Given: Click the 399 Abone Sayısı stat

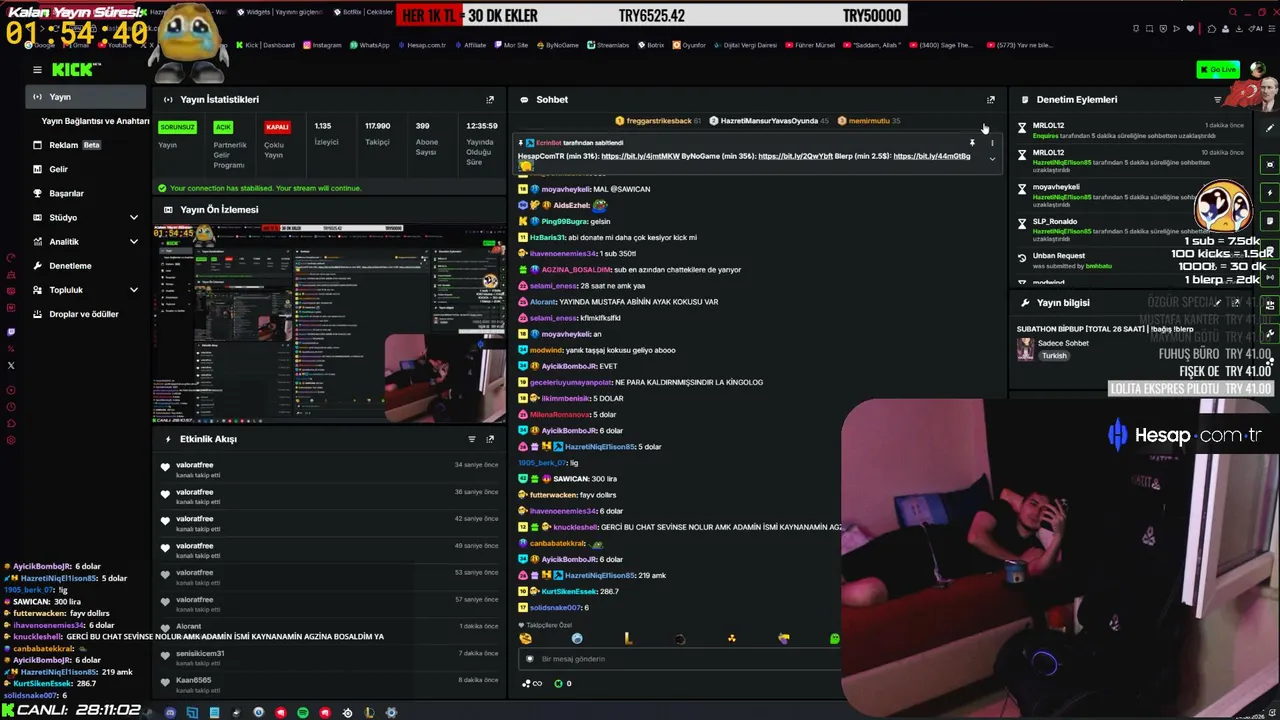Looking at the screenshot, I should (426, 139).
